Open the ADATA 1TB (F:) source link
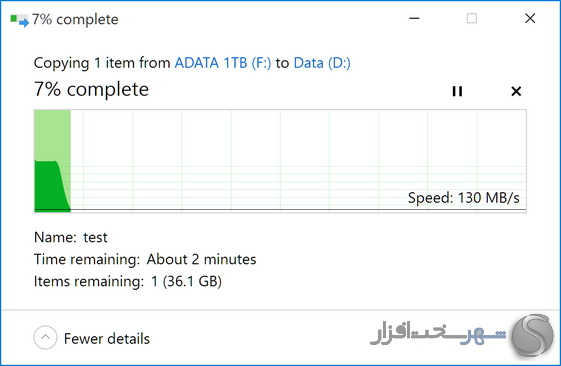The height and width of the screenshot is (366, 561). click(223, 63)
